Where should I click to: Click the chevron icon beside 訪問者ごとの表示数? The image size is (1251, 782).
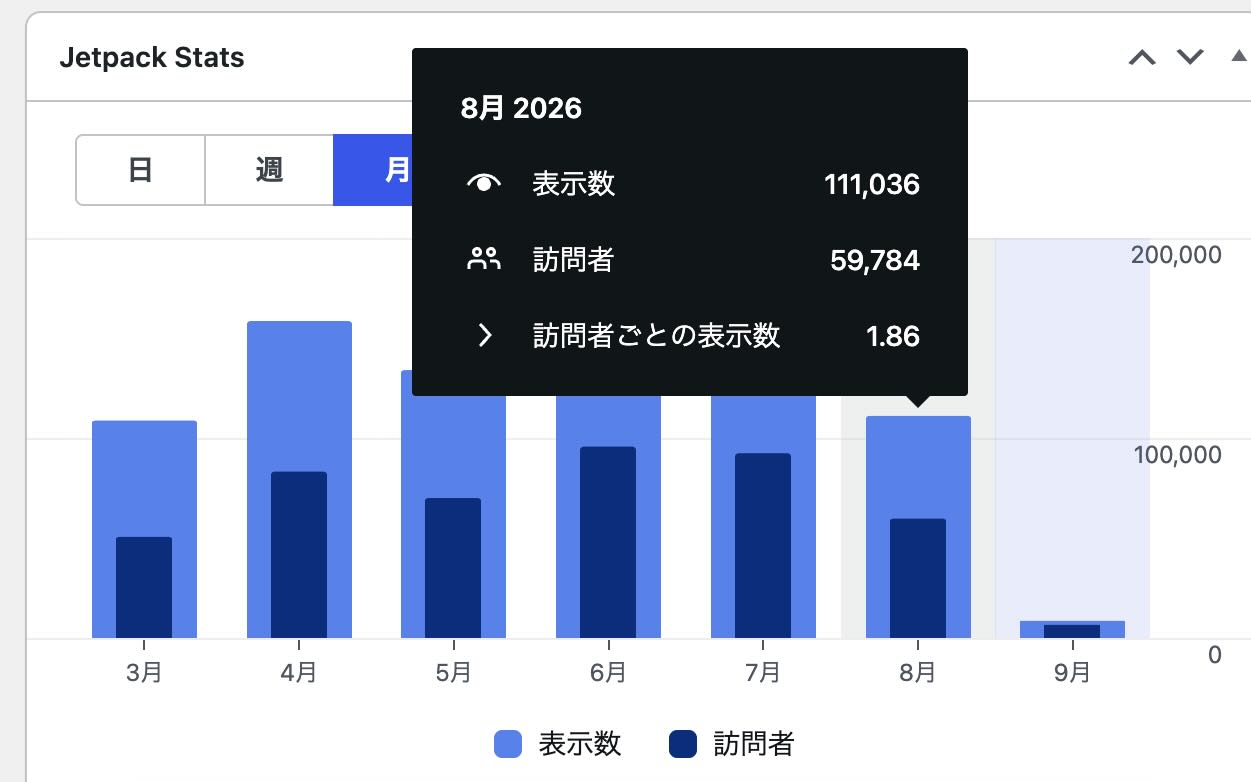(485, 336)
